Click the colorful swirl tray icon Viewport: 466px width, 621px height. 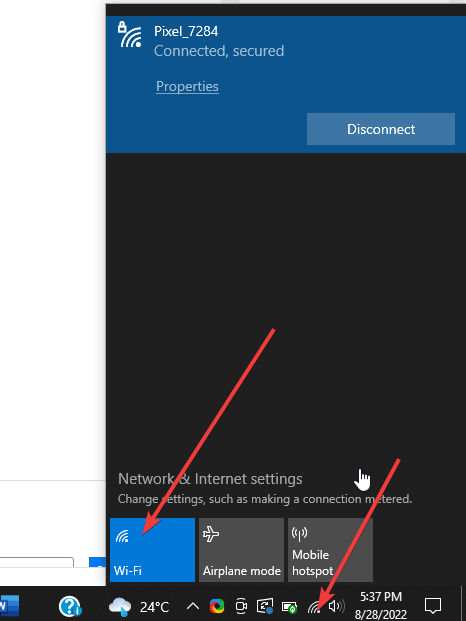(x=217, y=606)
